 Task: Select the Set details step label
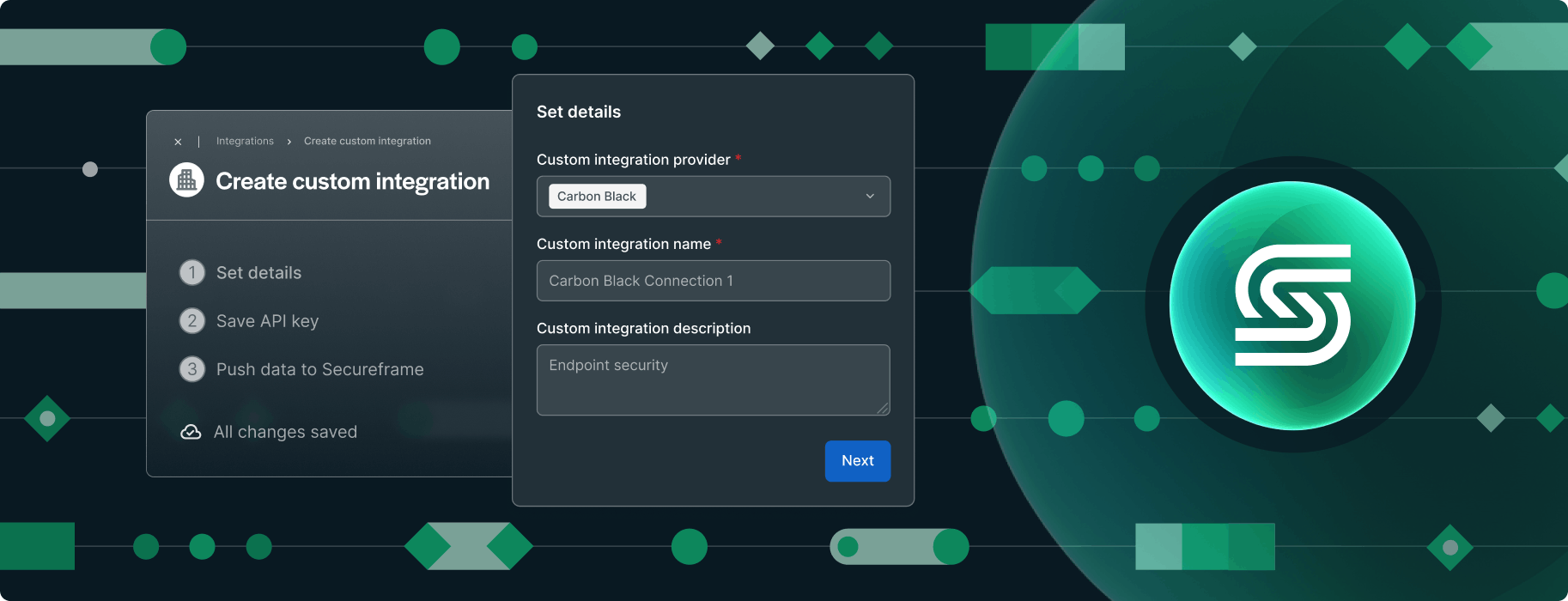point(258,273)
